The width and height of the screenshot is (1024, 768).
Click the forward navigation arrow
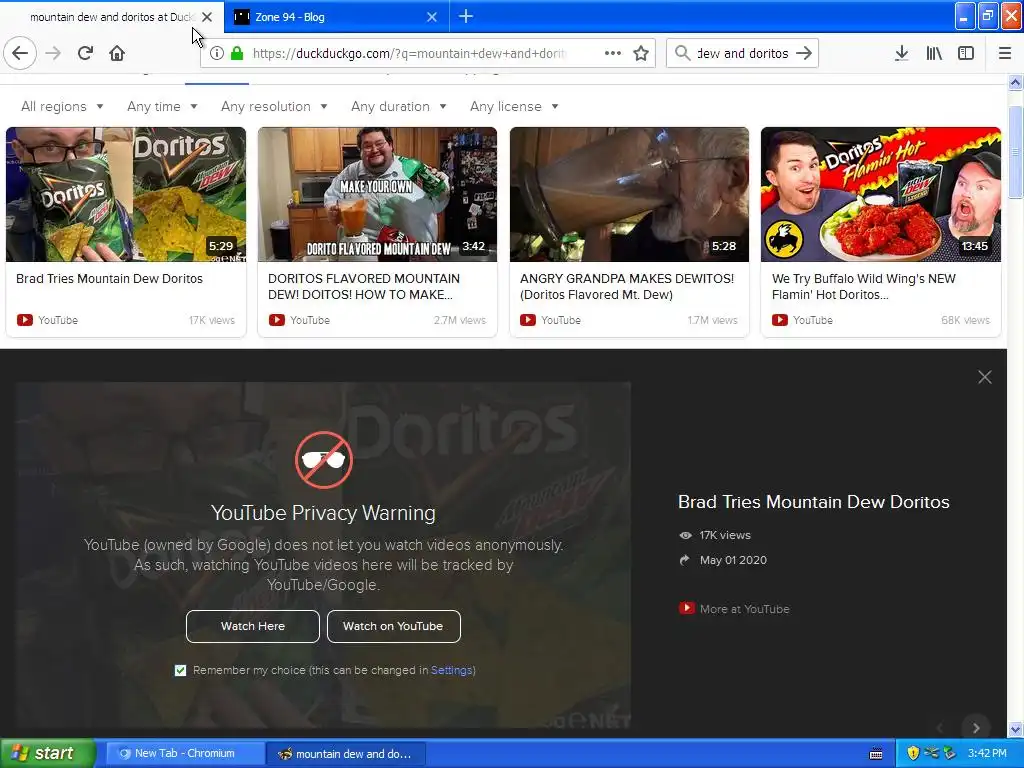(53, 53)
